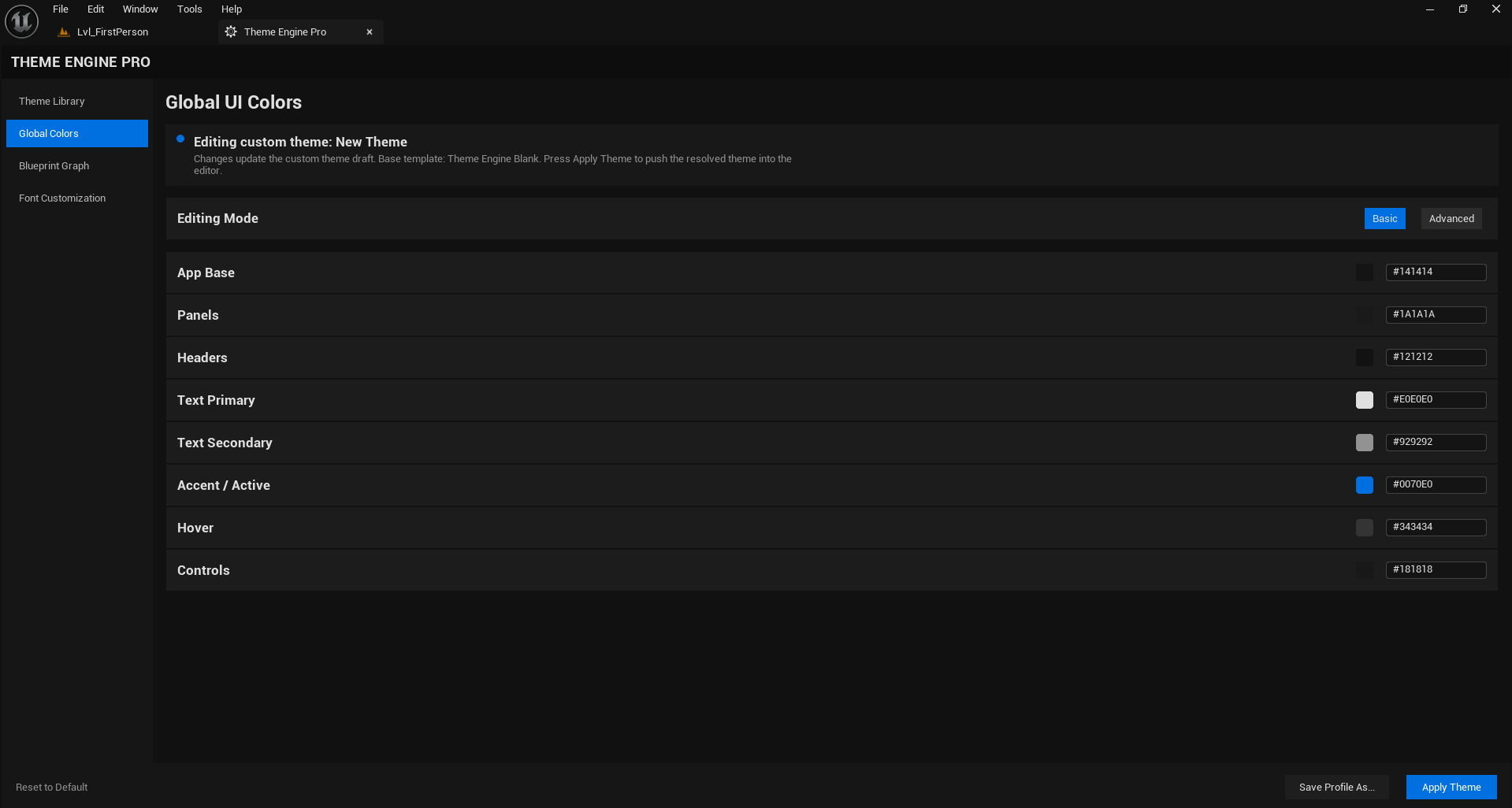Edit the Text Primary hex field #E0E0E0
Image resolution: width=1512 pixels, height=808 pixels.
pos(1436,400)
